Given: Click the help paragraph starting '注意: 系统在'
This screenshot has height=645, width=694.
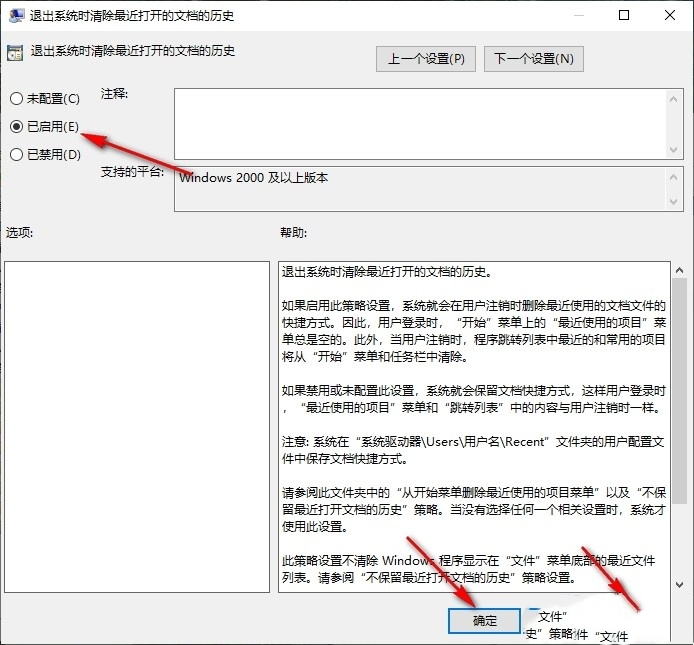Looking at the screenshot, I should (473, 450).
